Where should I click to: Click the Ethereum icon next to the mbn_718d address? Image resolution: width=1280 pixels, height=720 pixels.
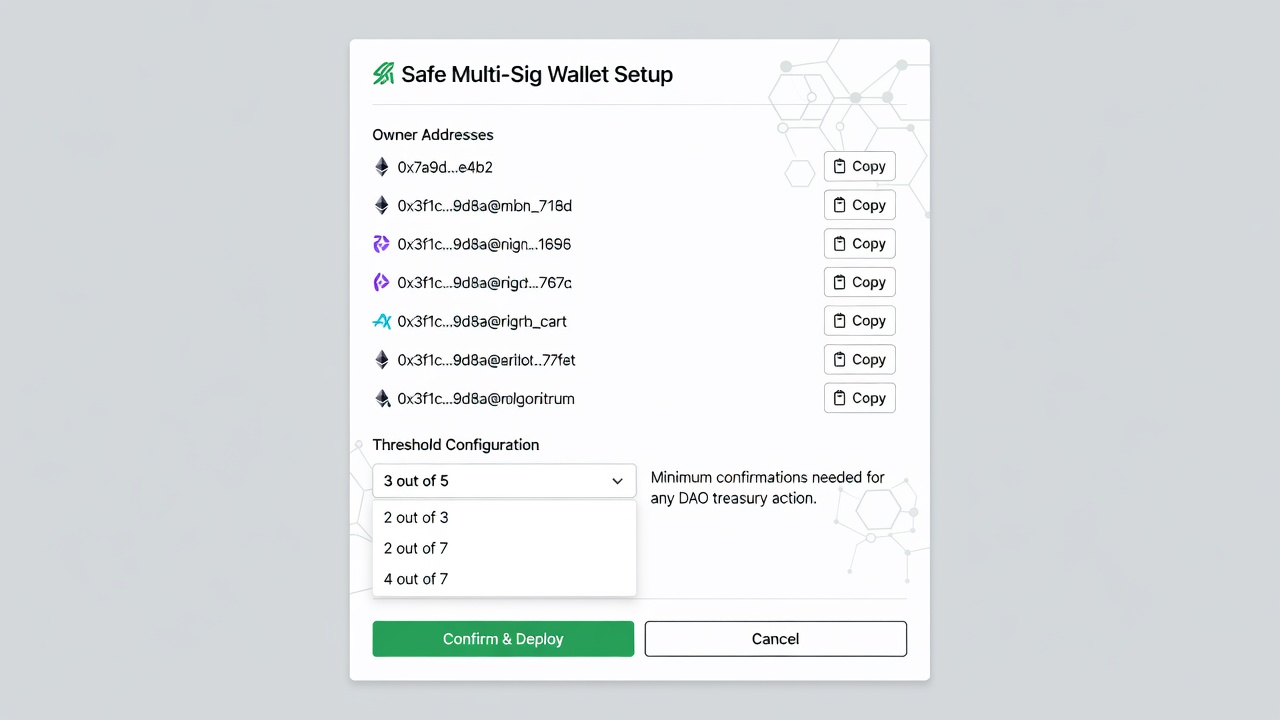381,205
